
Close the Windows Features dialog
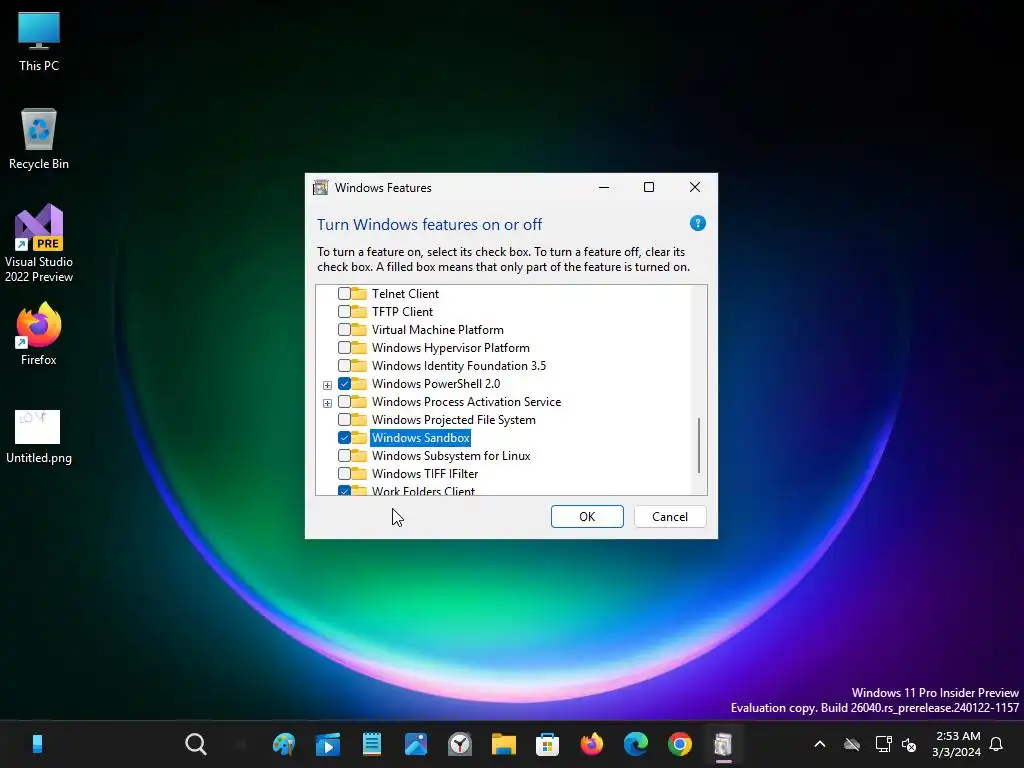[x=695, y=187]
